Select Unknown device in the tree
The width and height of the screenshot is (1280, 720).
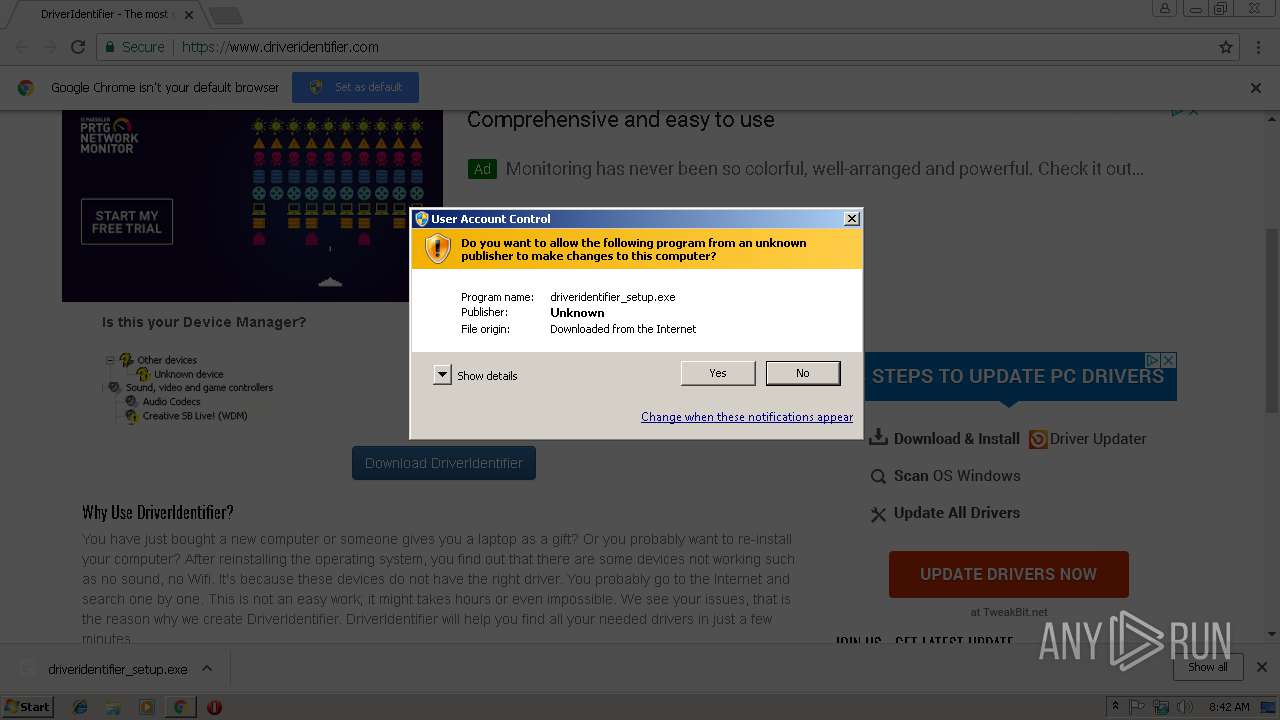click(x=188, y=374)
